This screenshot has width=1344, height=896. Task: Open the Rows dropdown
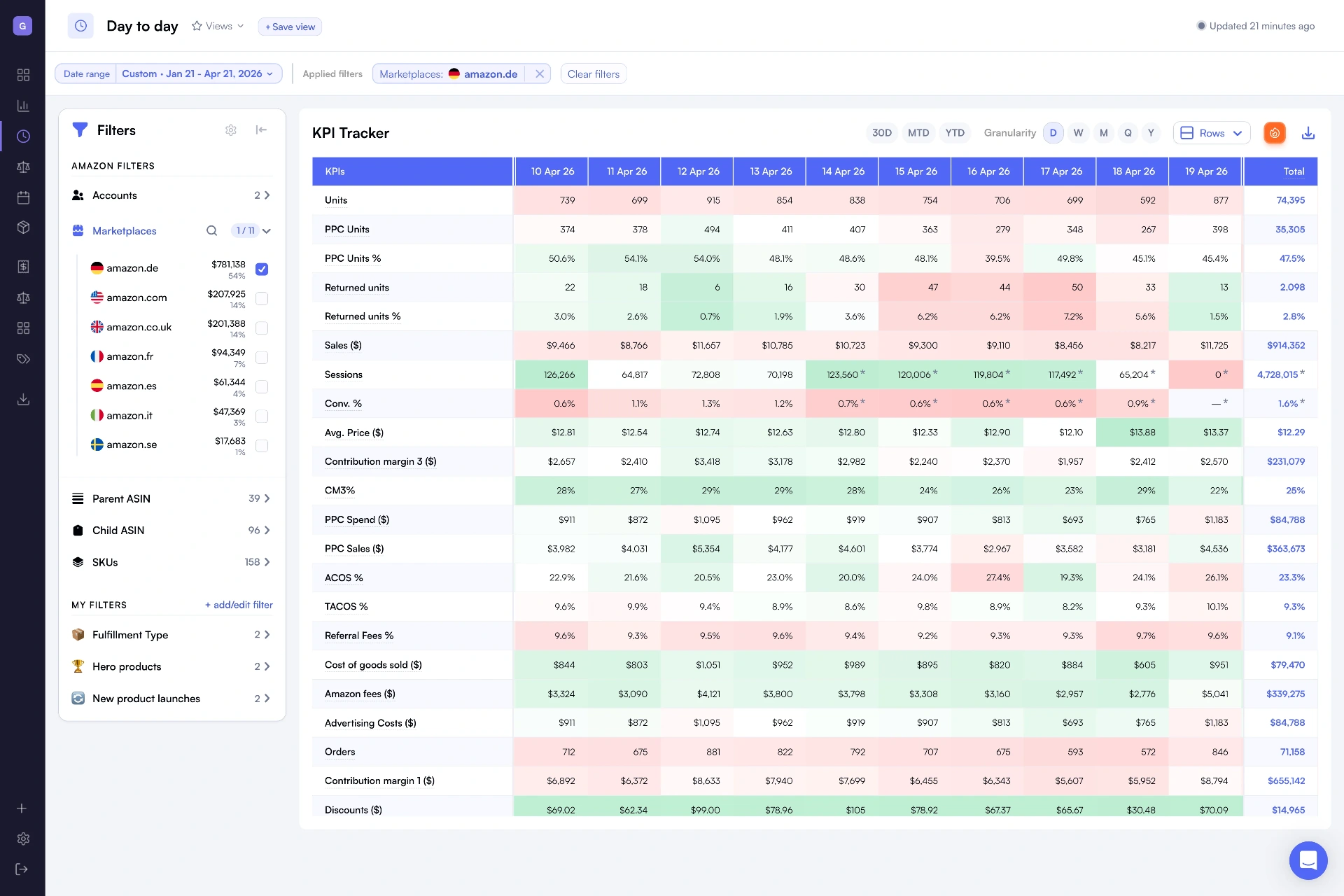[1212, 133]
